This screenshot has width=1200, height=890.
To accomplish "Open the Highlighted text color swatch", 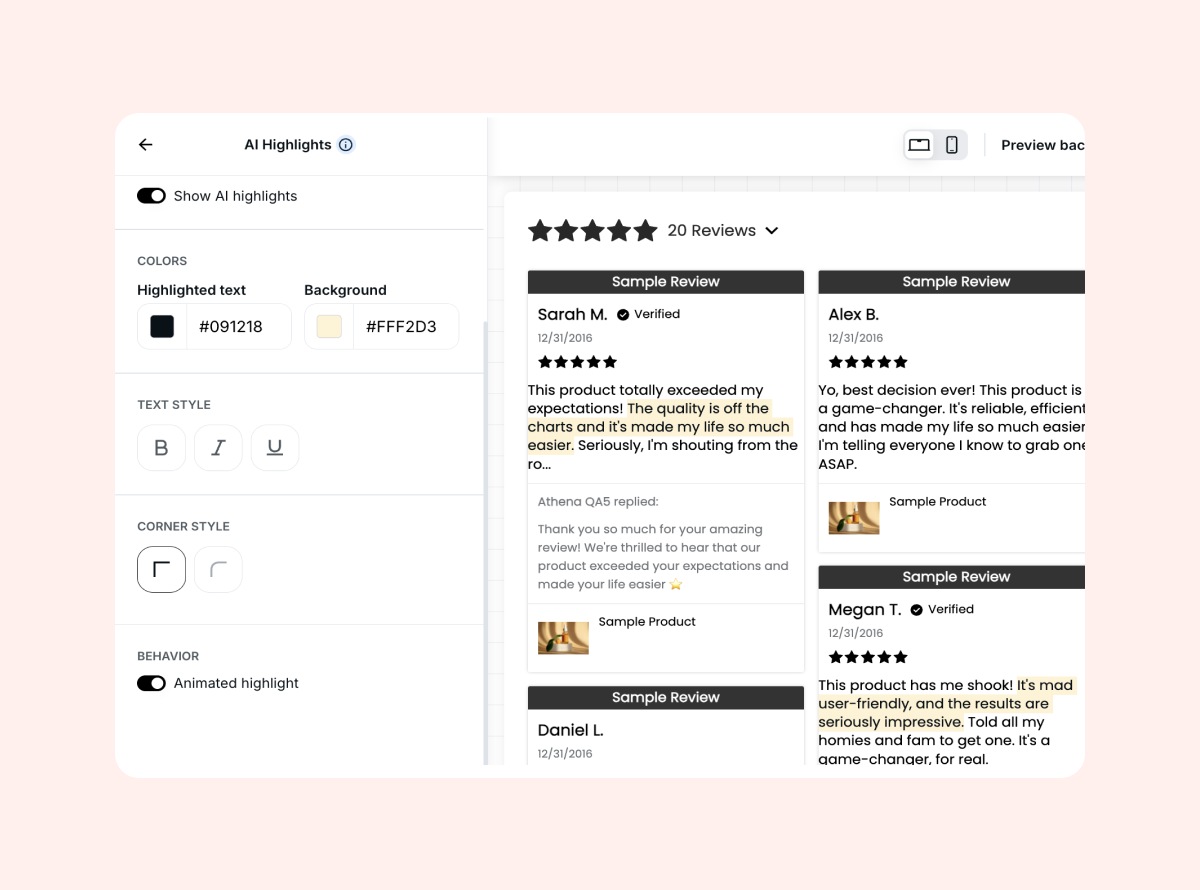I will [x=162, y=326].
